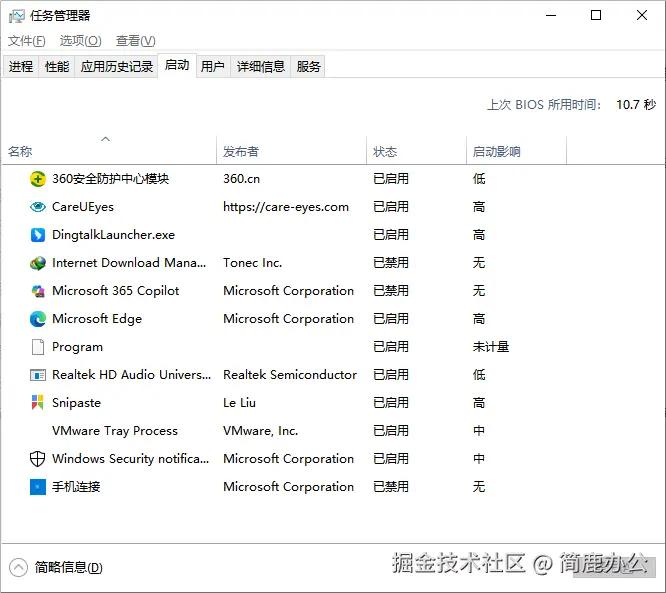
Task: Select the DingtalkLauncher.exe entry name
Action: coord(113,235)
